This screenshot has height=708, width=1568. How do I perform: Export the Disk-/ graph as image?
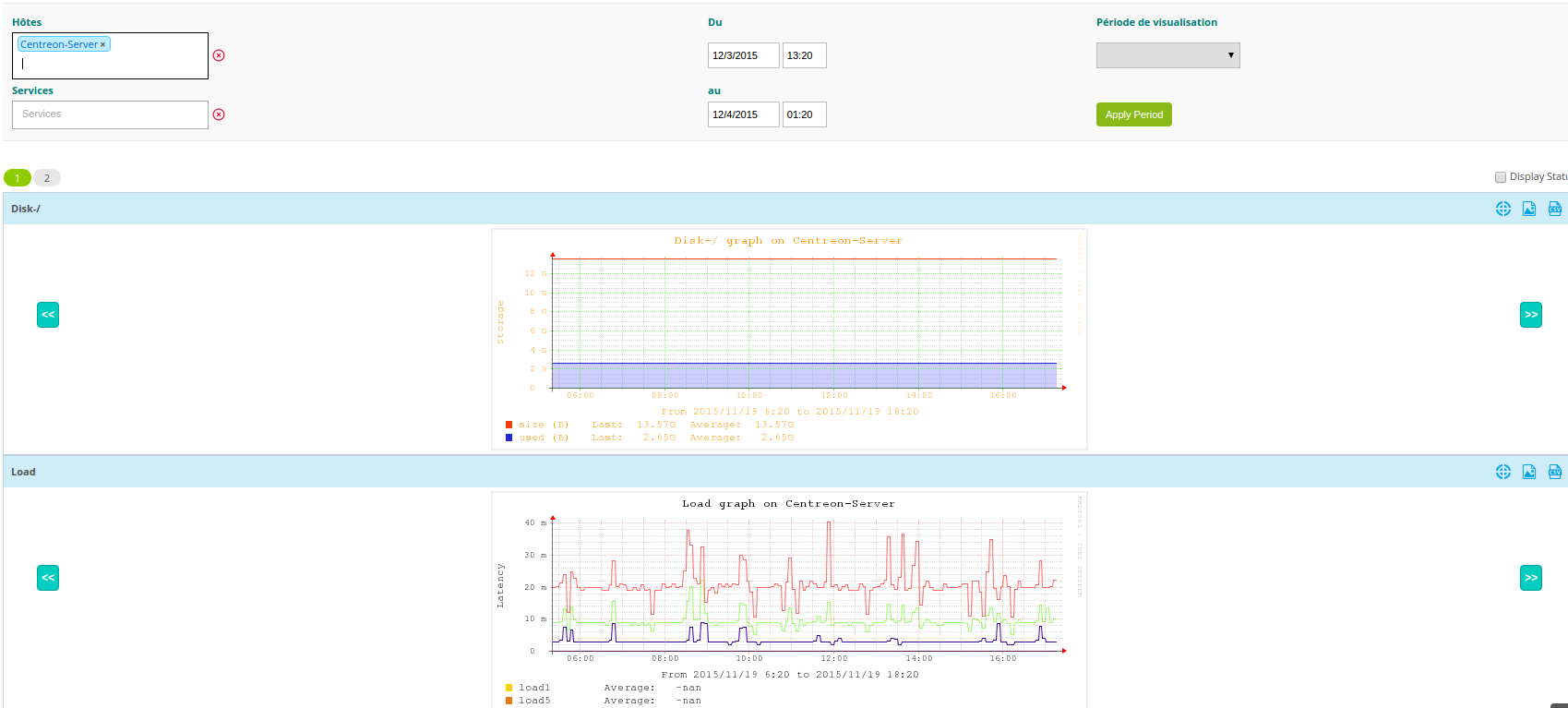1528,209
